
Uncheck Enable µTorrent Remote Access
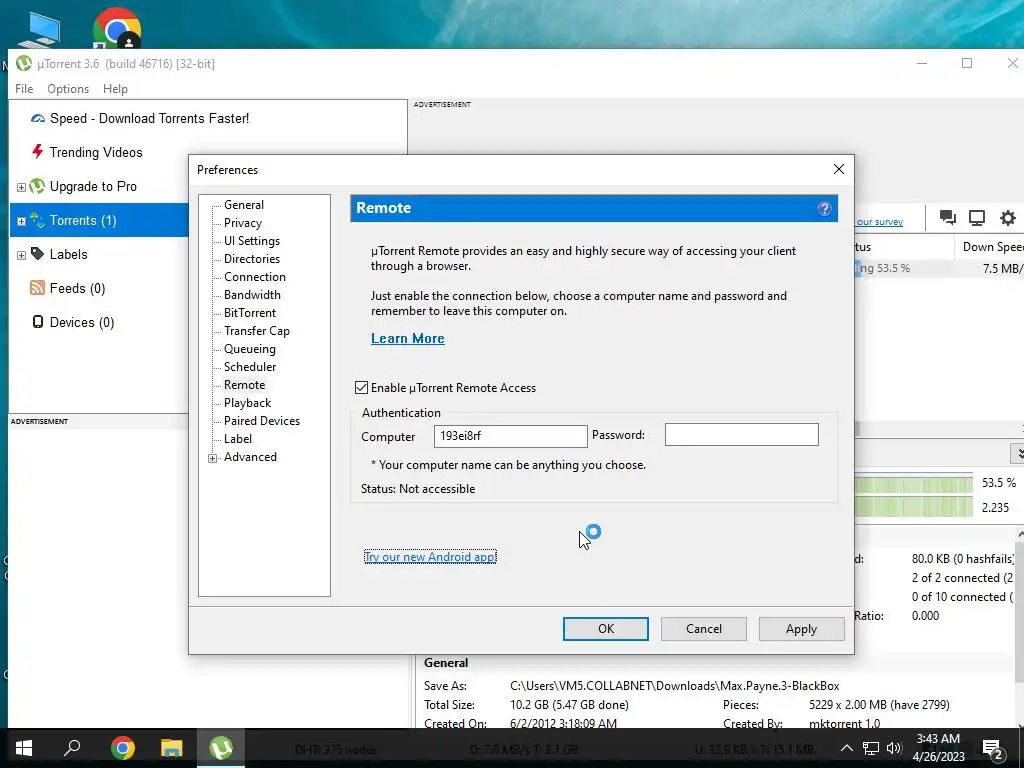coord(361,388)
